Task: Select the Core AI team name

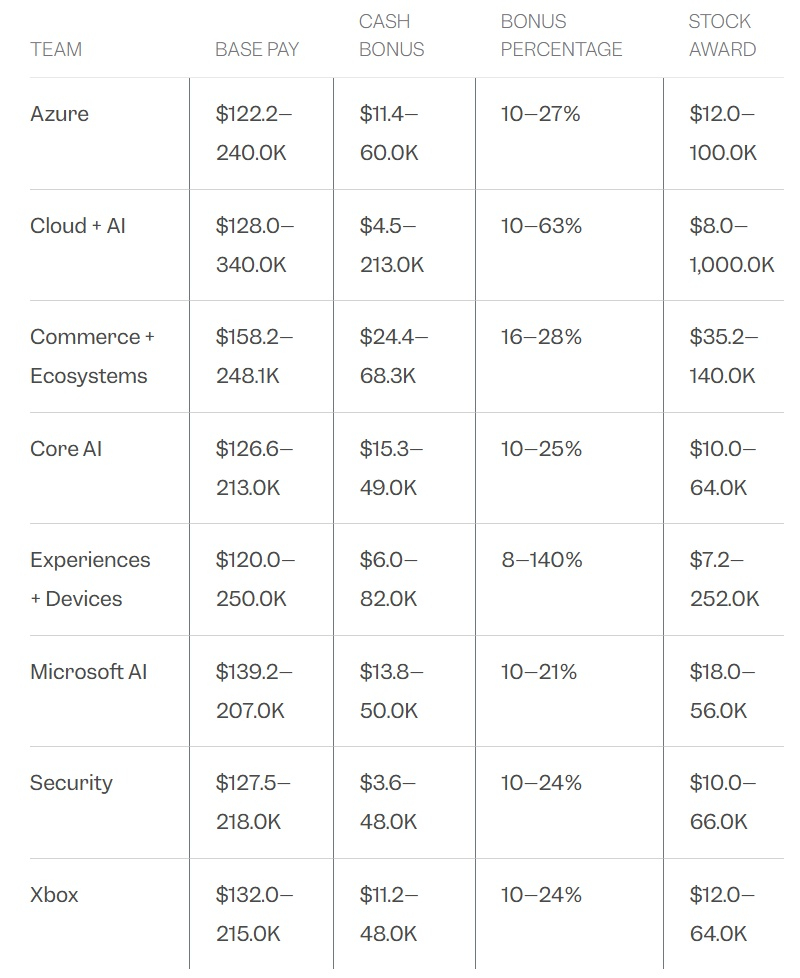Action: [x=66, y=449]
